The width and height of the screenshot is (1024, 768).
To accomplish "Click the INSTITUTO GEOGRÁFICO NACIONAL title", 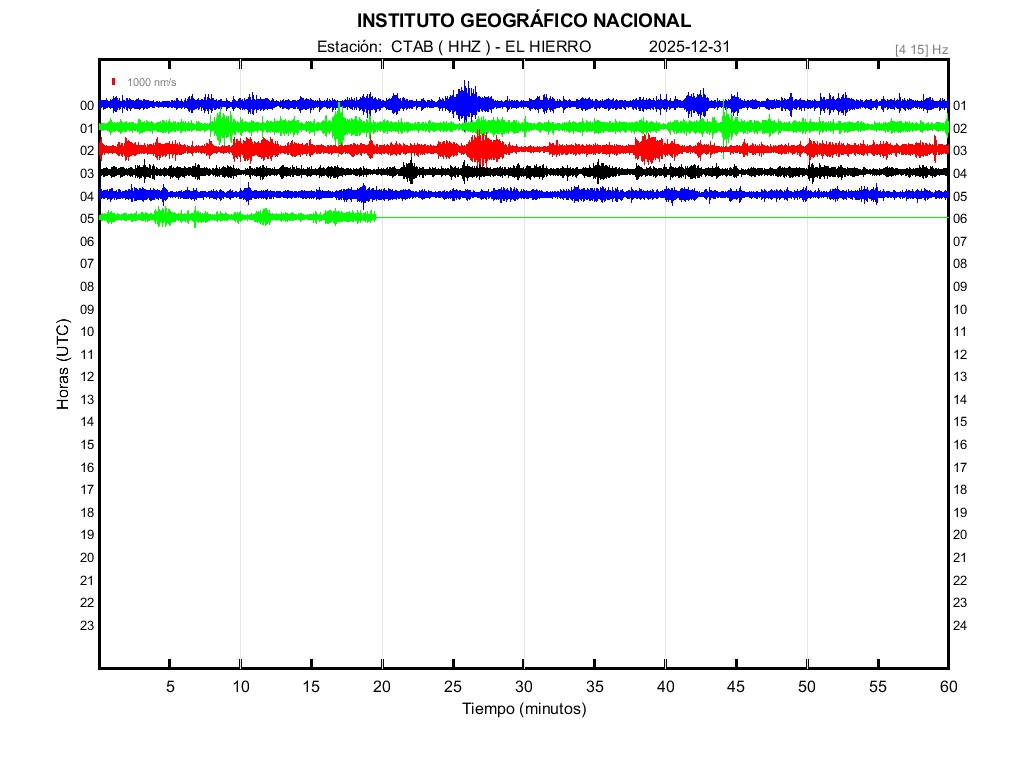I will pyautogui.click(x=524, y=21).
